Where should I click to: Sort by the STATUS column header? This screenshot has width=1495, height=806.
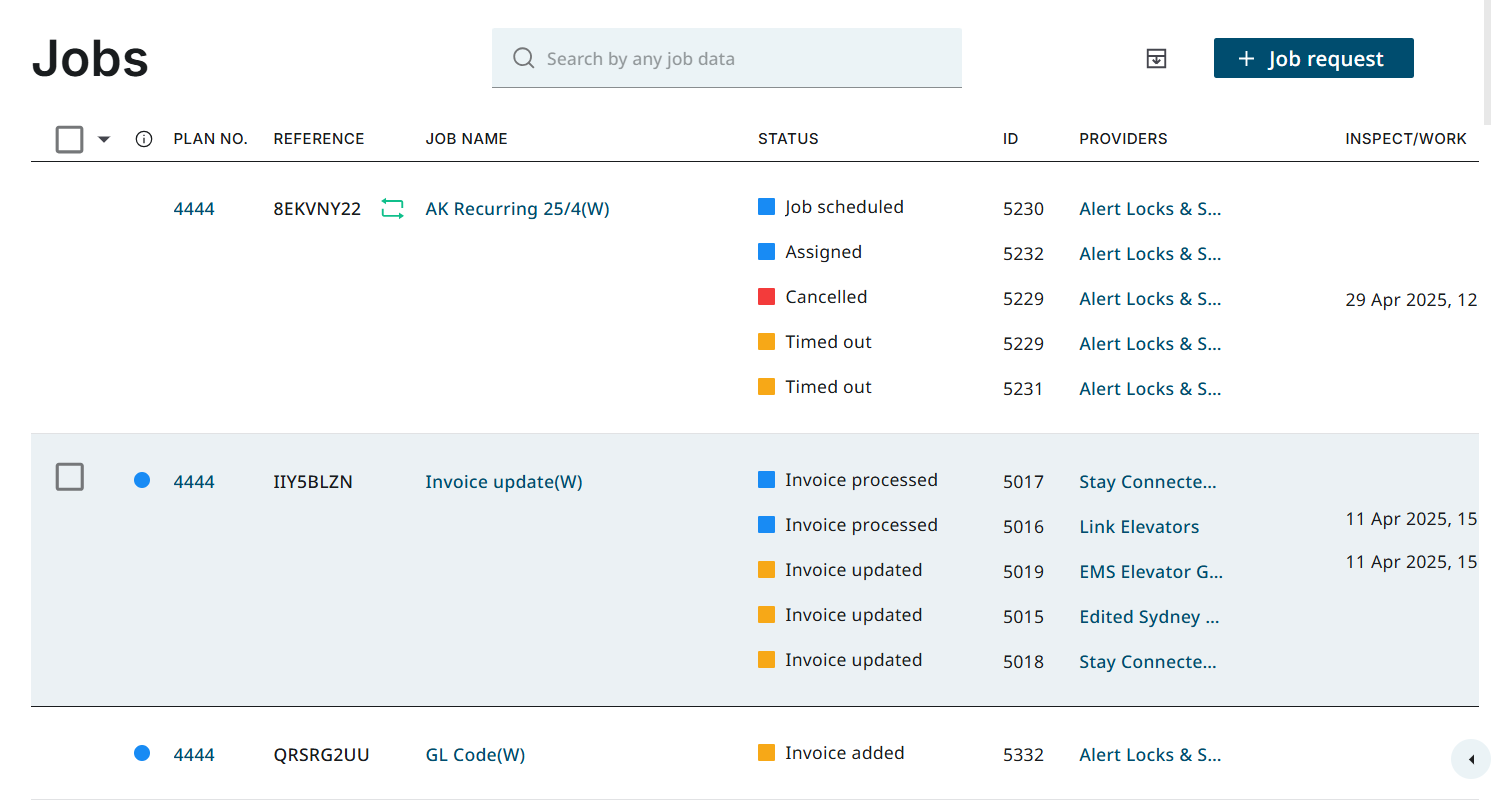click(788, 139)
